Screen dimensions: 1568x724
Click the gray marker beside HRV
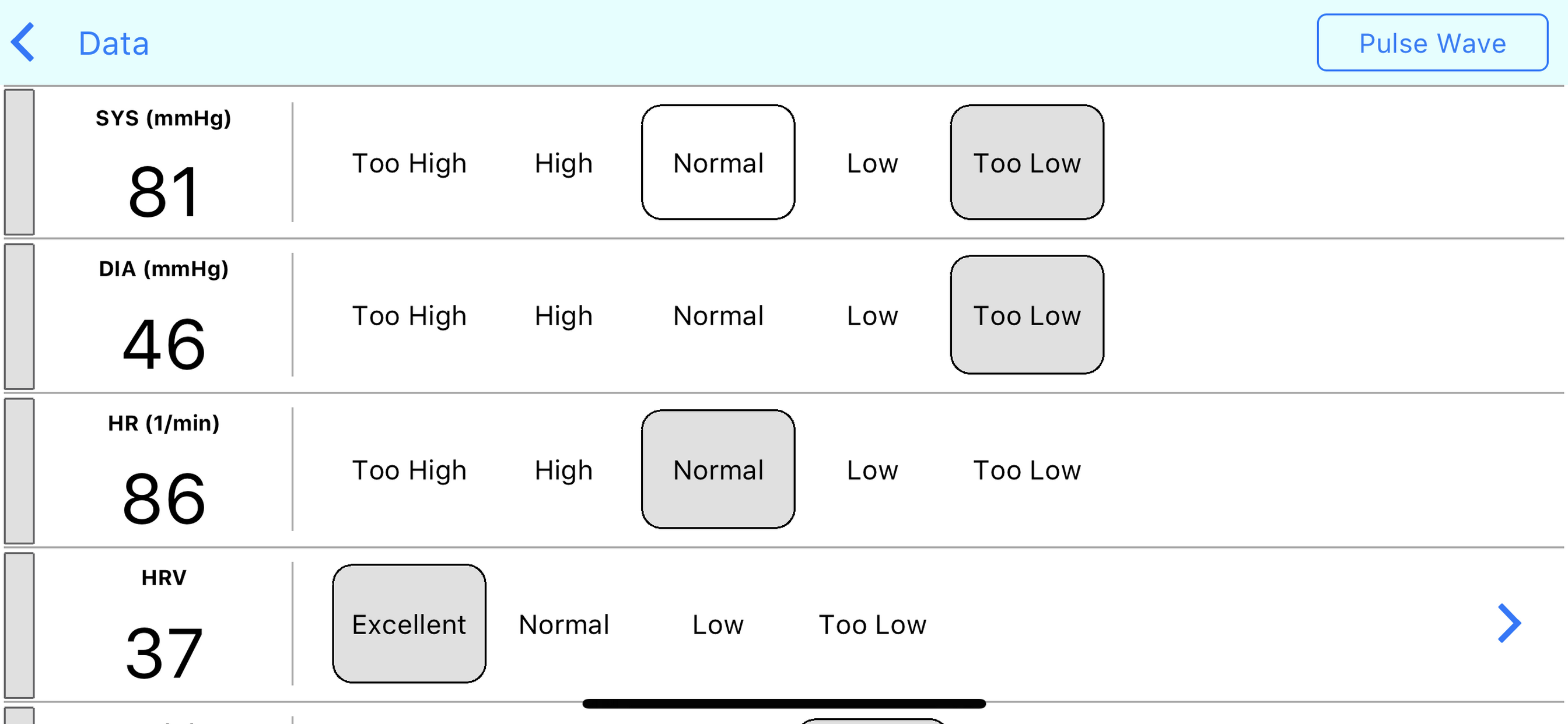[19, 625]
